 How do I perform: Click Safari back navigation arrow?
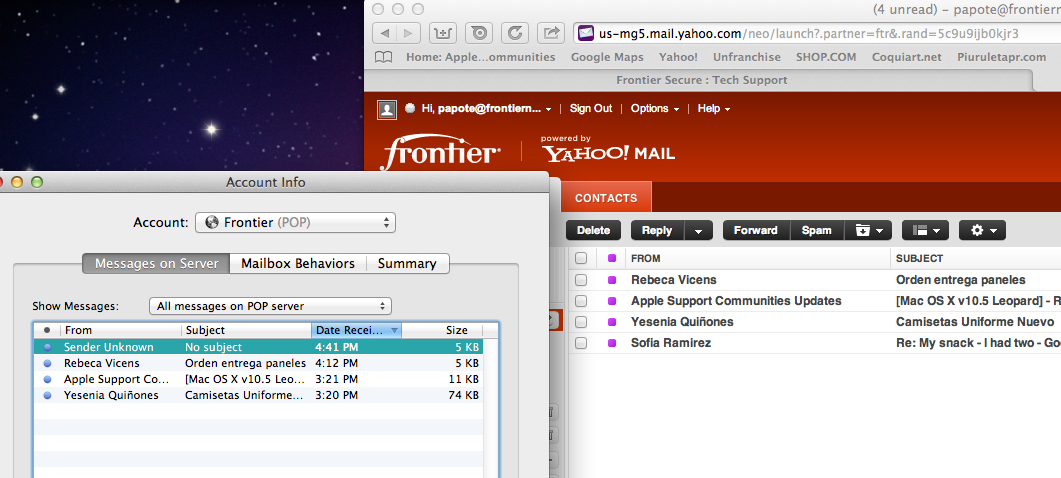tap(384, 32)
